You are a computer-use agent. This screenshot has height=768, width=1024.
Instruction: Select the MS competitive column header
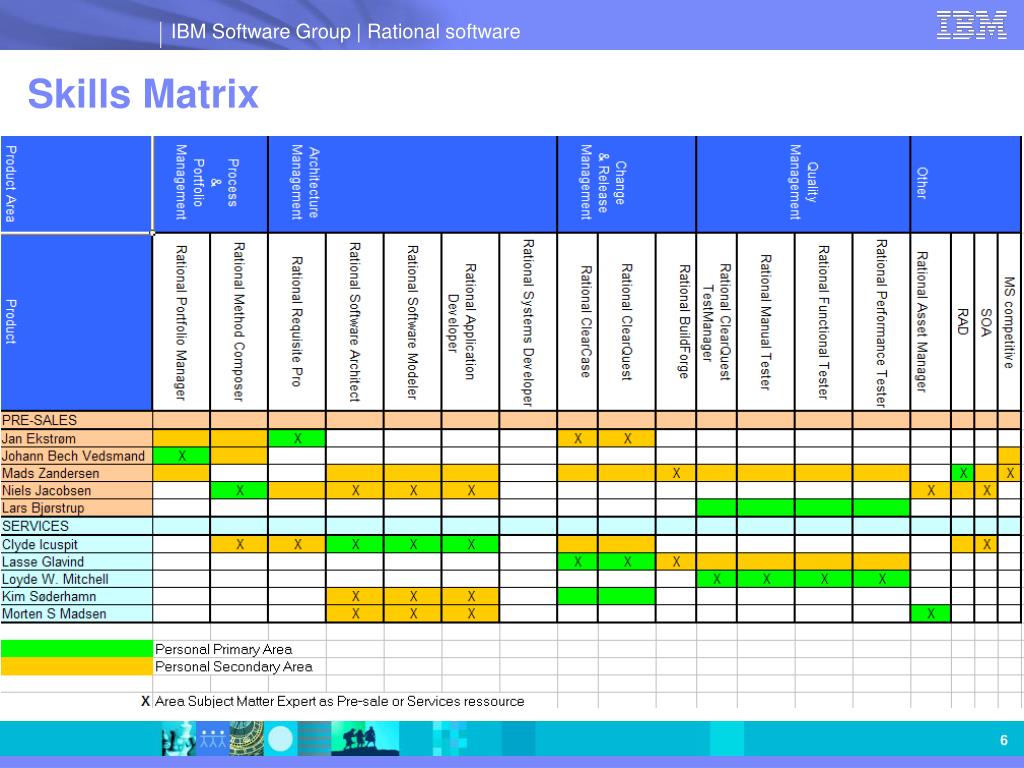point(1010,322)
